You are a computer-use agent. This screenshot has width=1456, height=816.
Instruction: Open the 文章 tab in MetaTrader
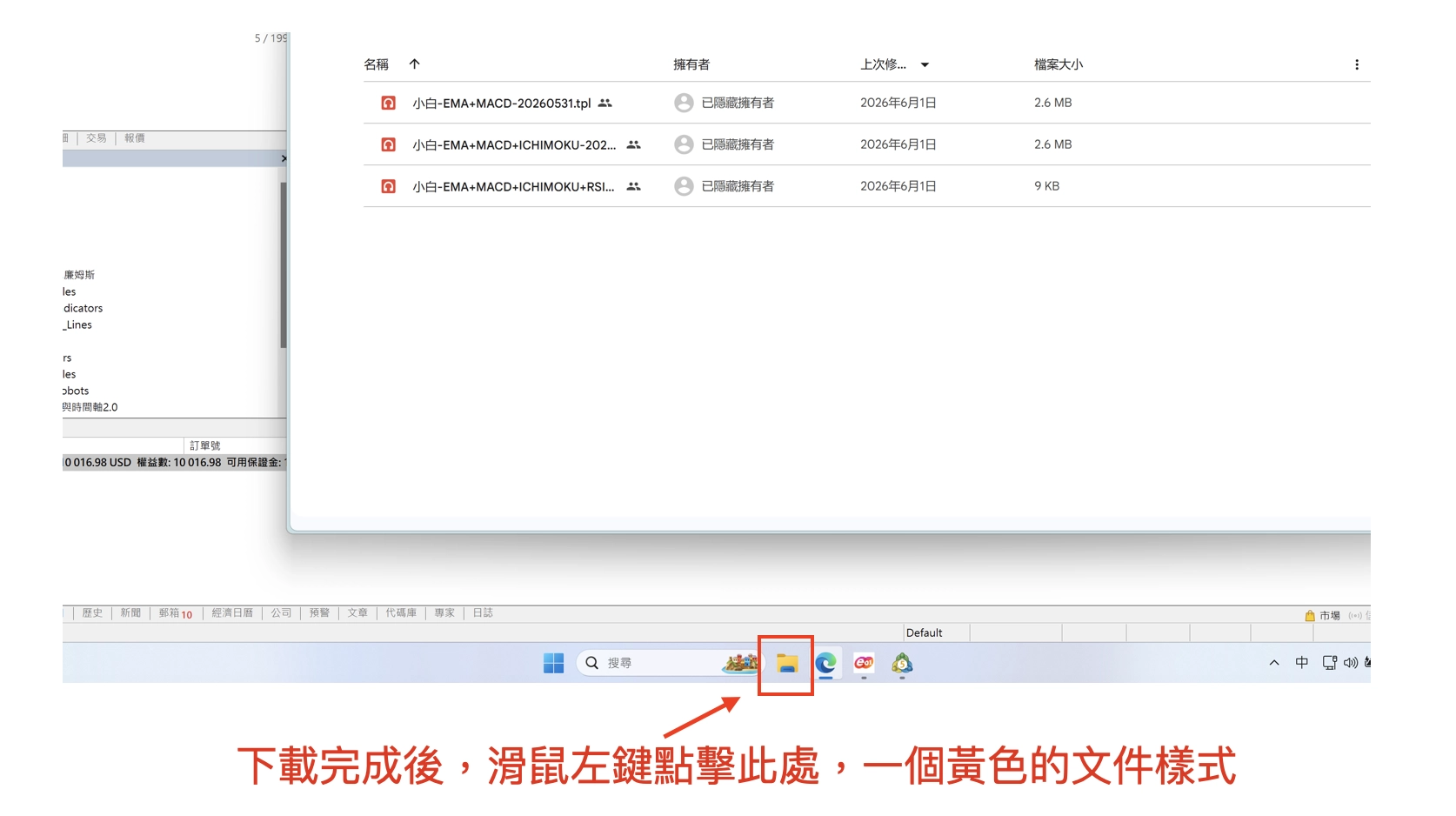(357, 613)
